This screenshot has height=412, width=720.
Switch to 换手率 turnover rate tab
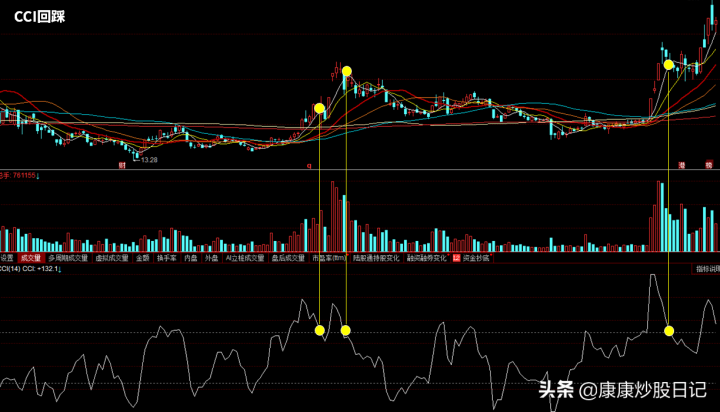coord(165,257)
